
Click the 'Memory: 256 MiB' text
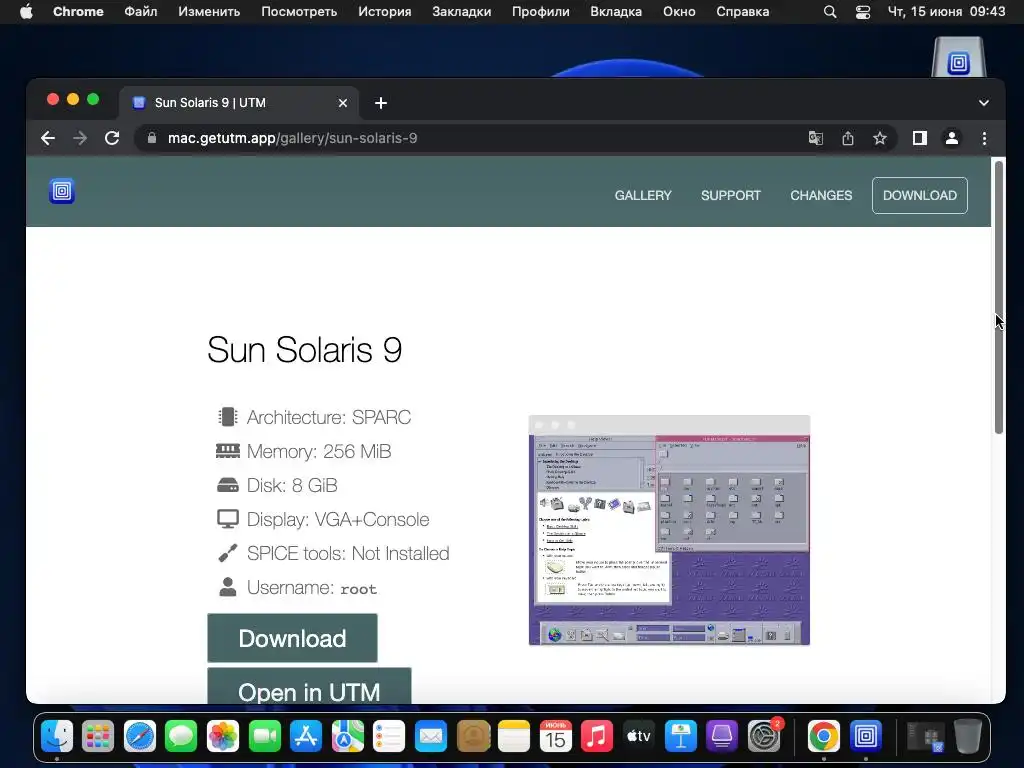(319, 451)
